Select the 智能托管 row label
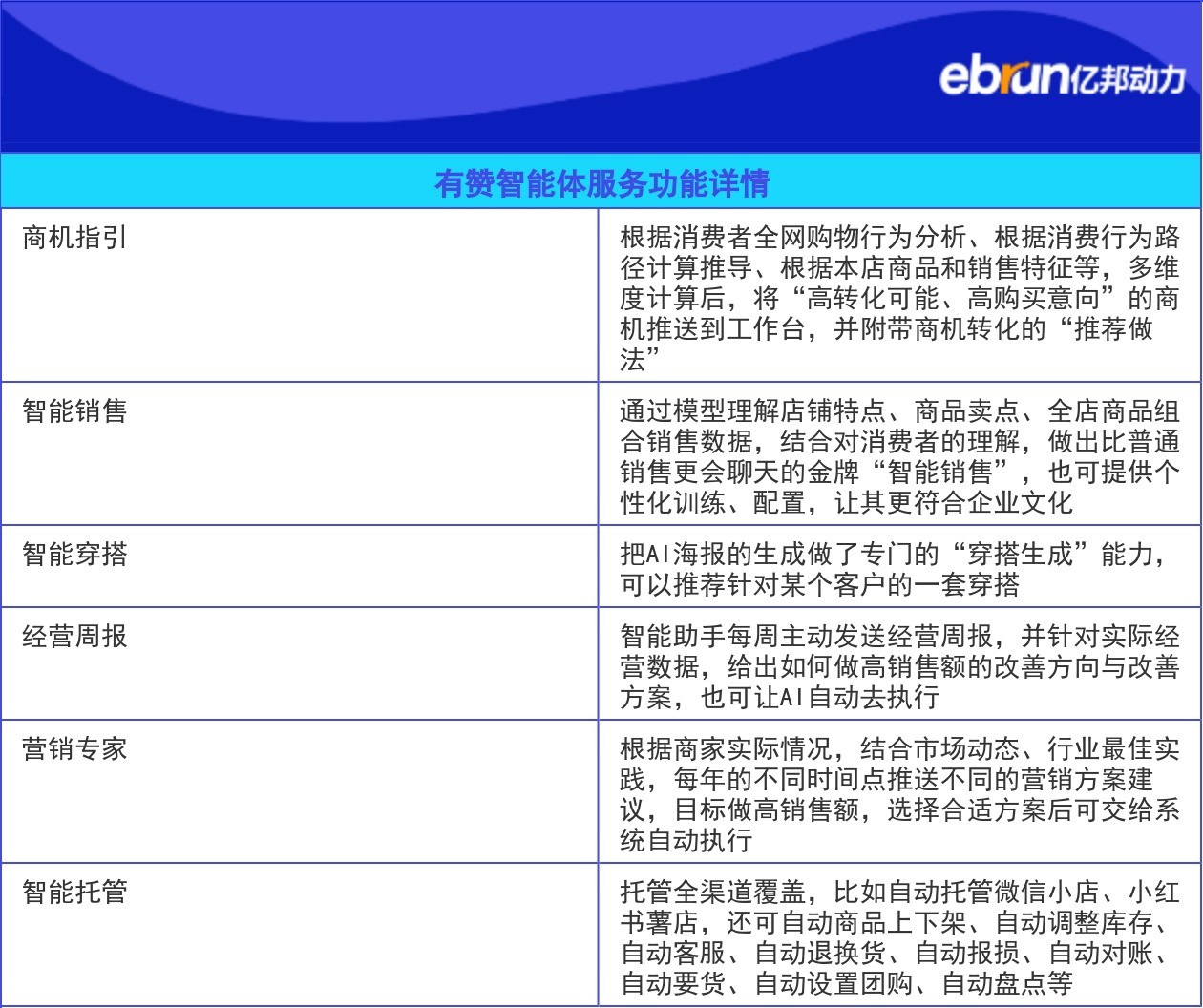1203x1008 pixels. (74, 892)
